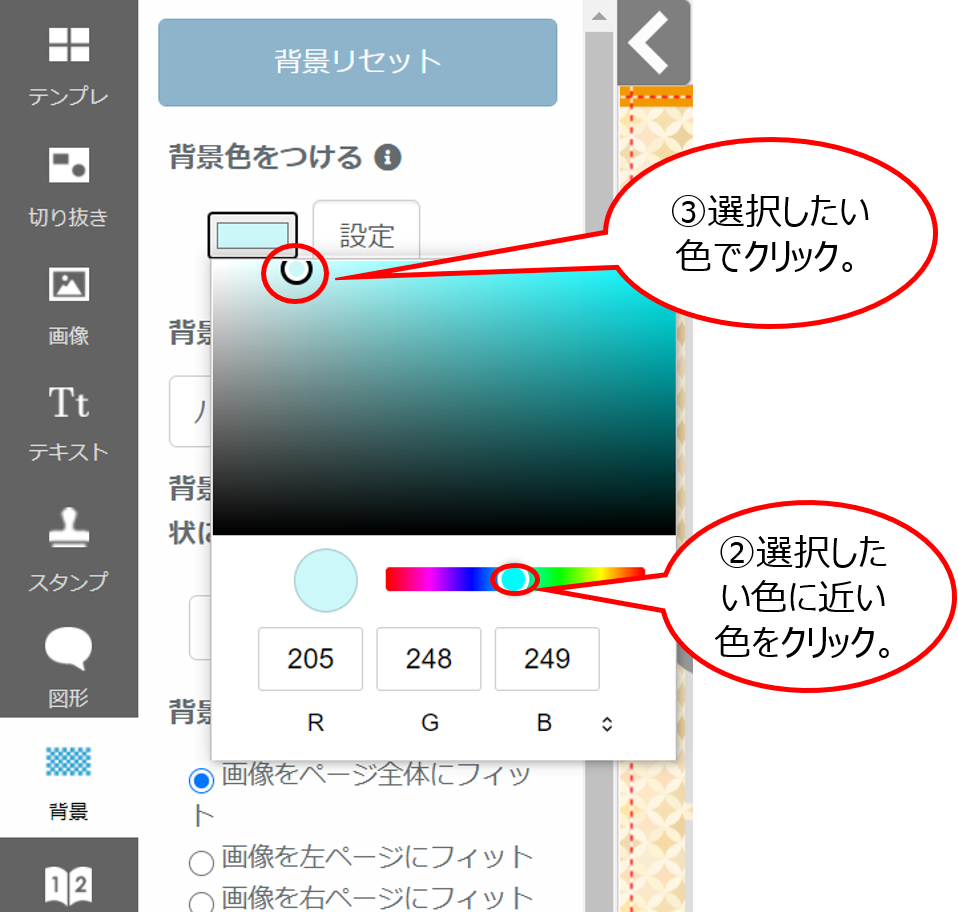Toggle RGB color format switcher arrows
958x912 pixels.
606,724
